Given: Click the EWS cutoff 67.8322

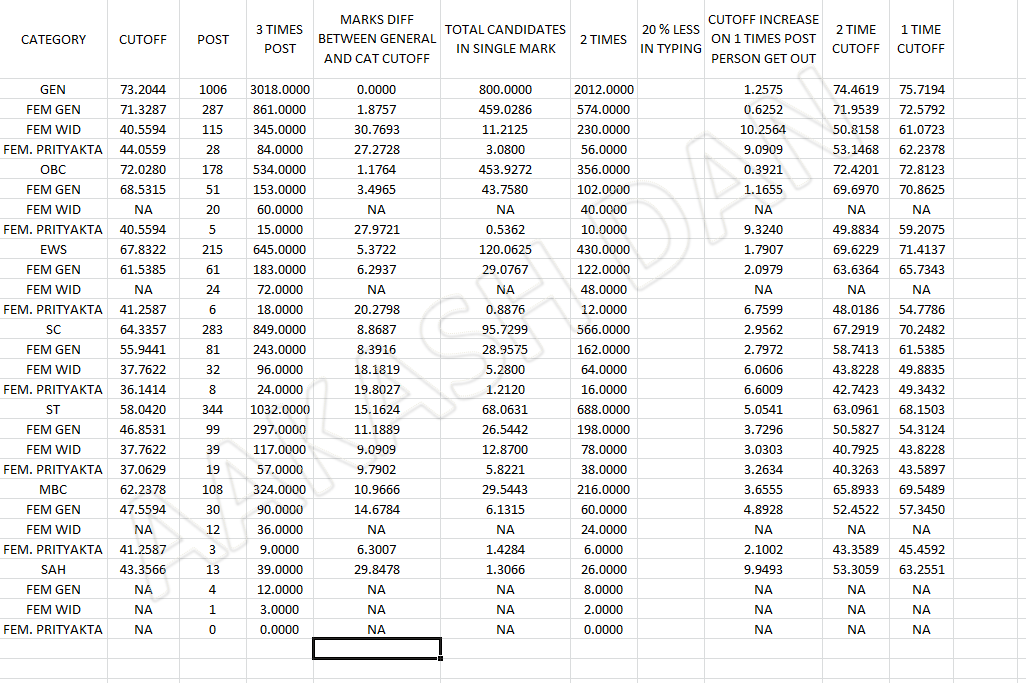Looking at the screenshot, I should pos(143,249).
